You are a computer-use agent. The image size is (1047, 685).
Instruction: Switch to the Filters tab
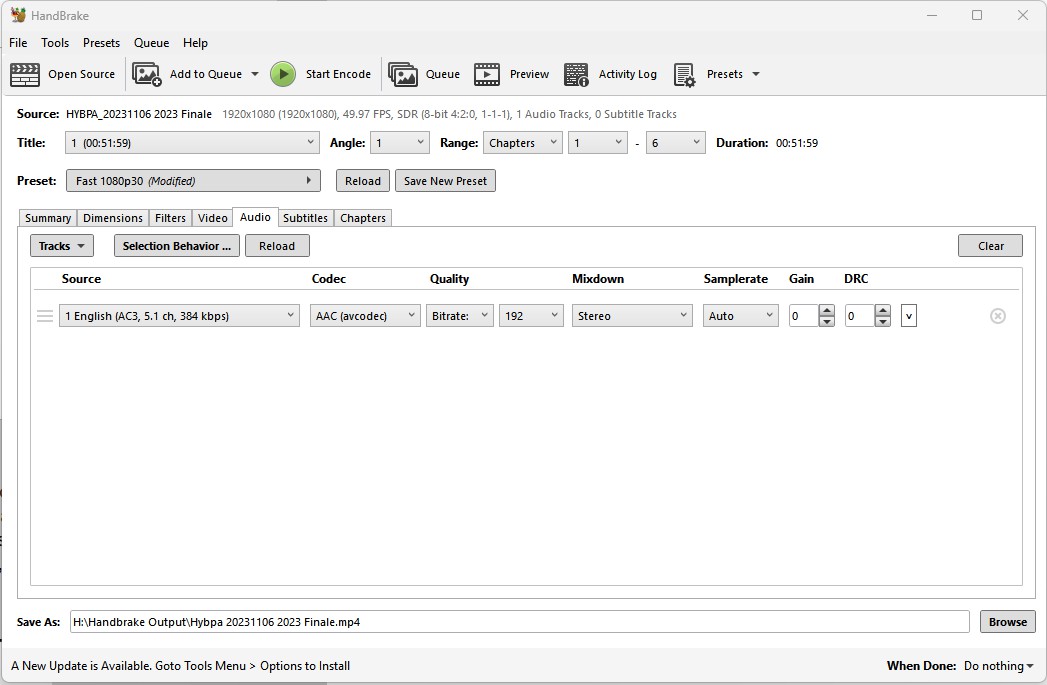[x=170, y=218]
